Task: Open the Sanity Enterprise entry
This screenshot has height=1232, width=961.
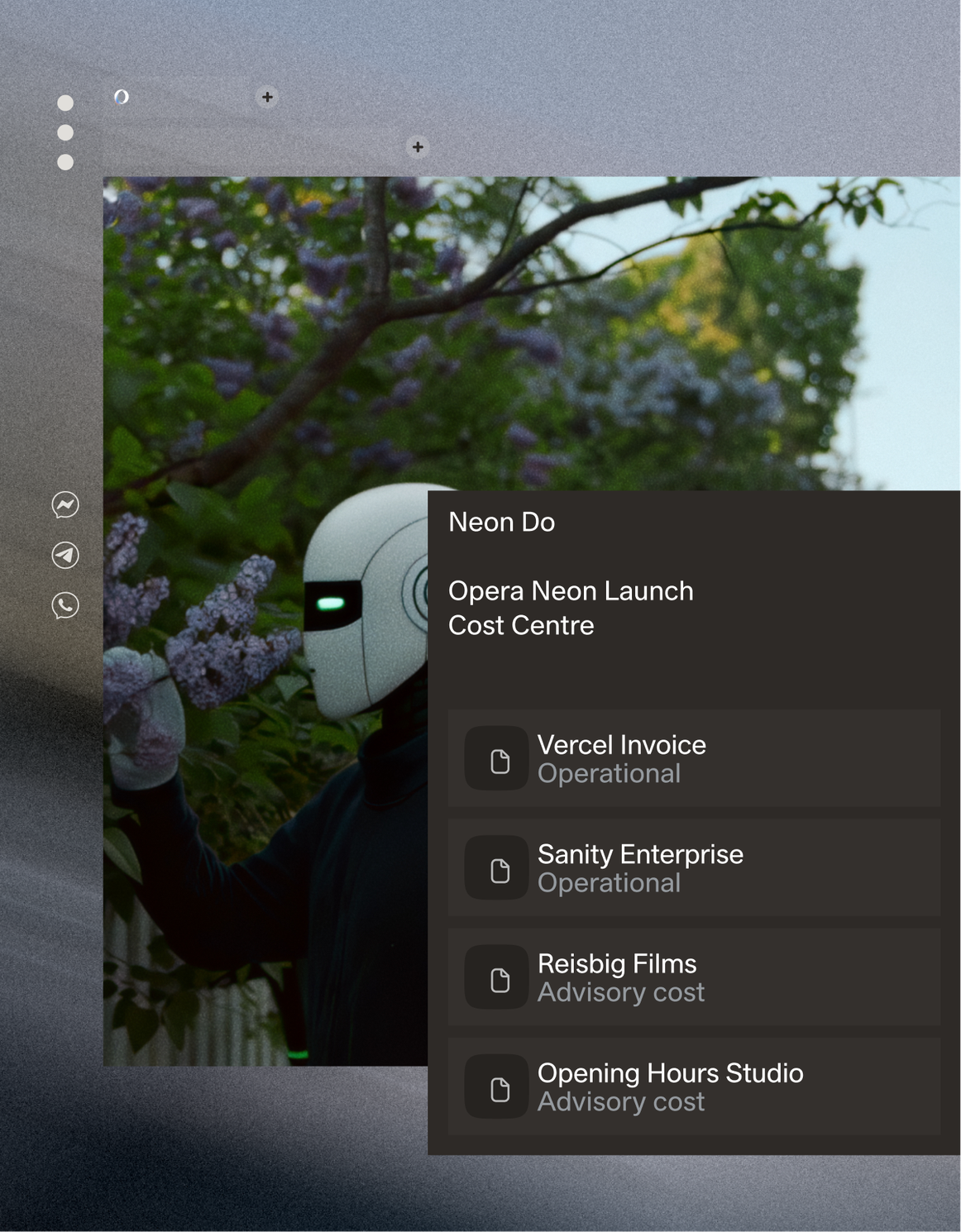Action: point(694,867)
